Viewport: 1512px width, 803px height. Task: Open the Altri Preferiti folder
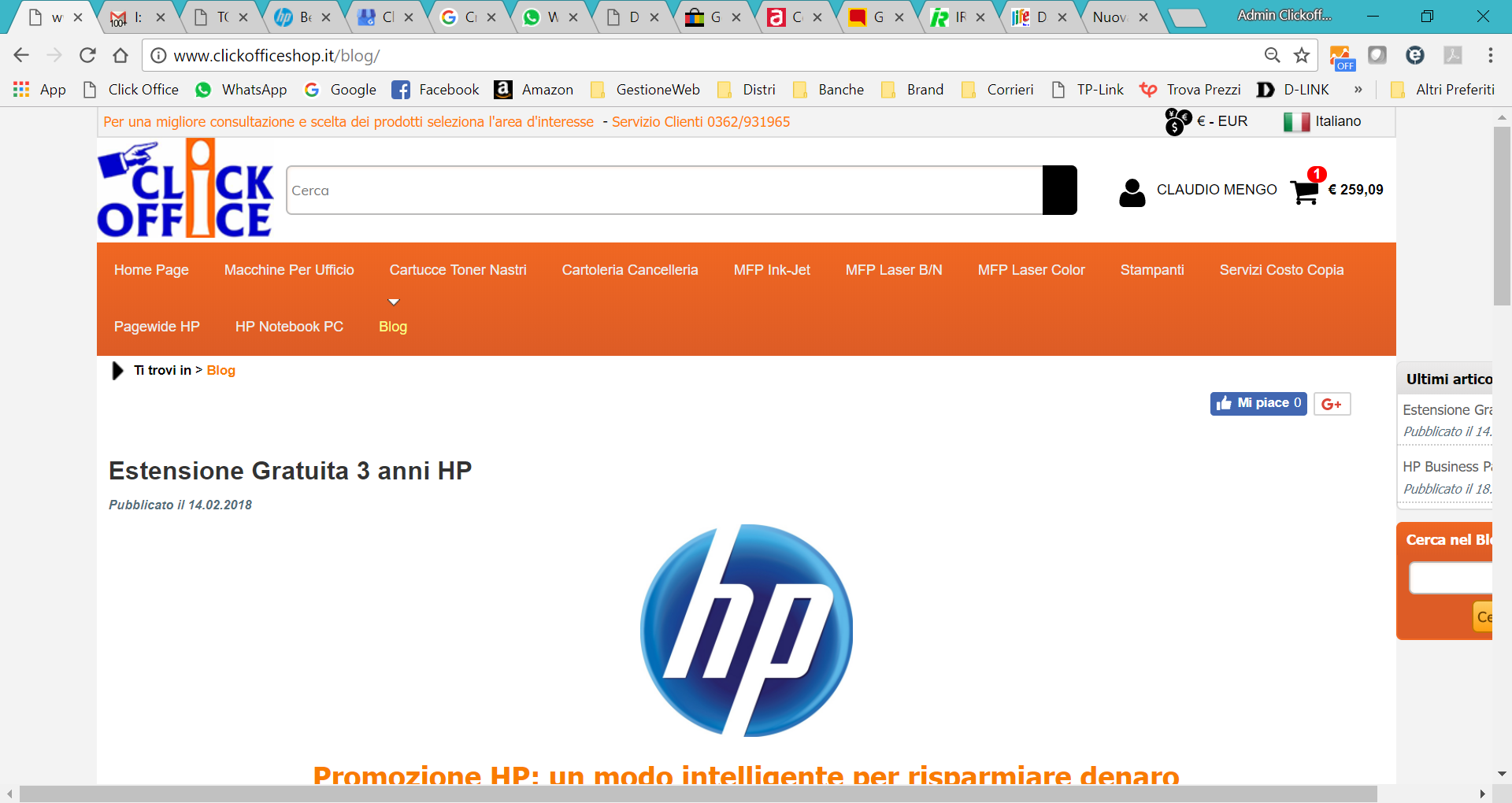(1443, 90)
